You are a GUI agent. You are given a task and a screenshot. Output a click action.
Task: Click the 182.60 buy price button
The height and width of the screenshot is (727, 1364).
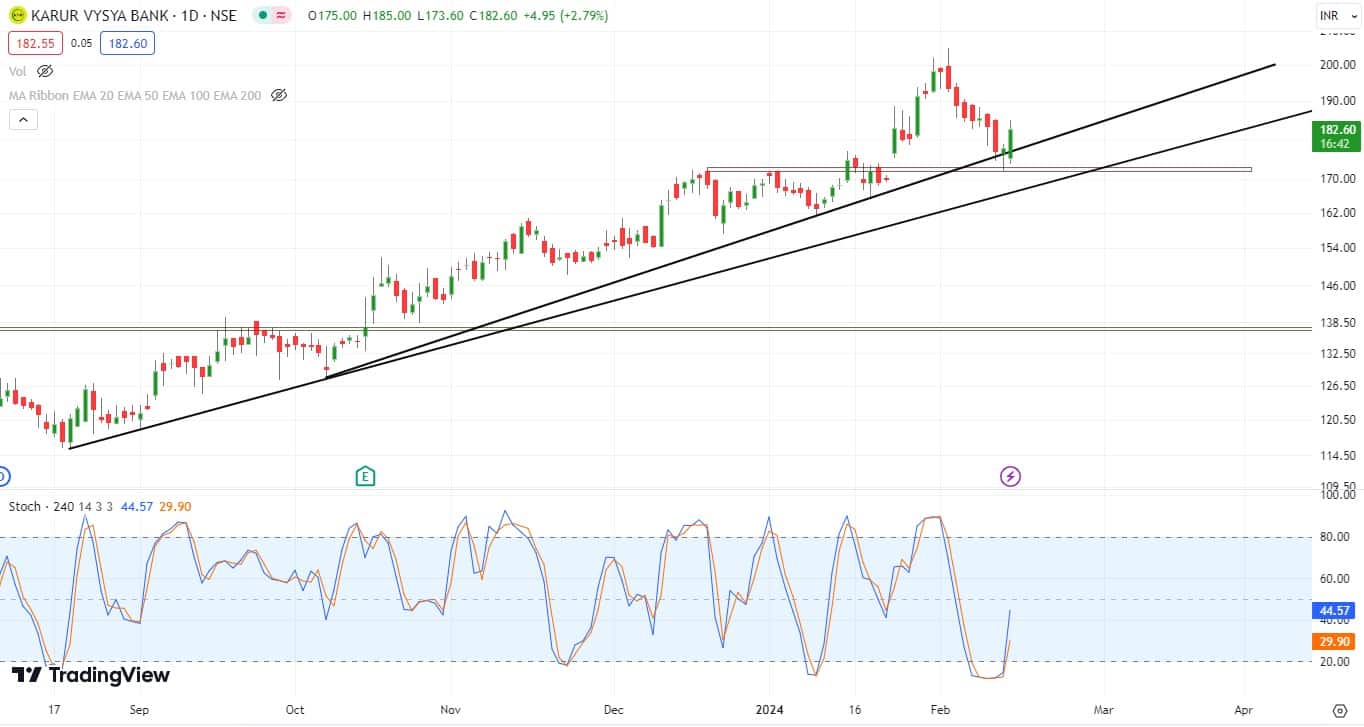(127, 43)
